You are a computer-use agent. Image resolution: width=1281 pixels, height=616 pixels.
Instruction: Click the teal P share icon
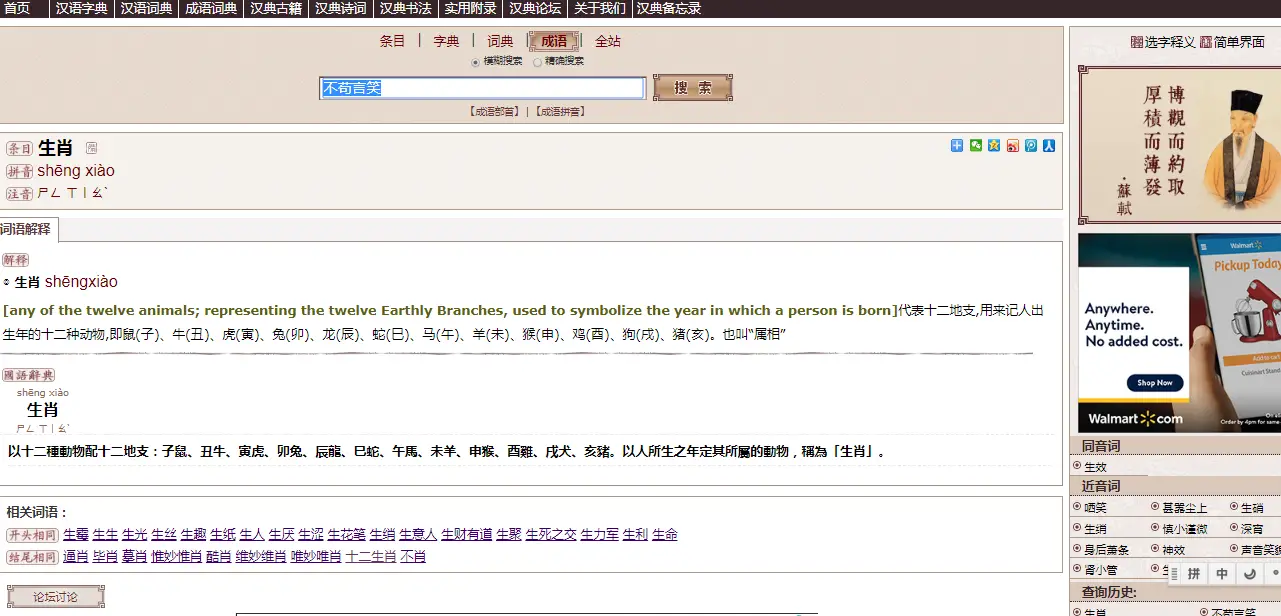tap(1030, 145)
